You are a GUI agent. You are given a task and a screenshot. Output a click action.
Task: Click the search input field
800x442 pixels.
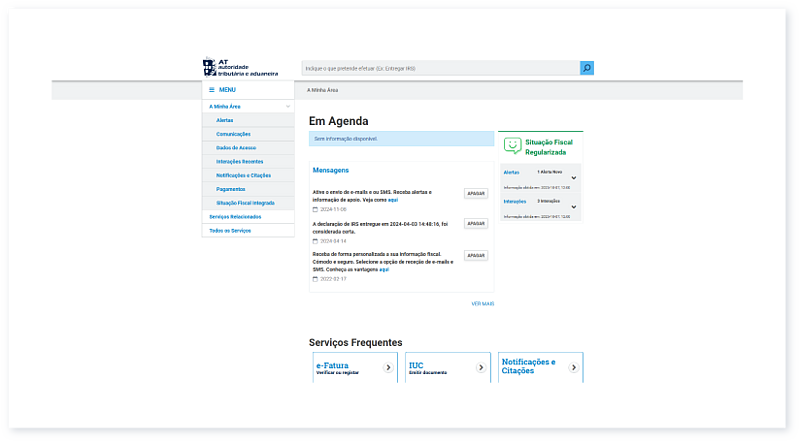coord(440,68)
